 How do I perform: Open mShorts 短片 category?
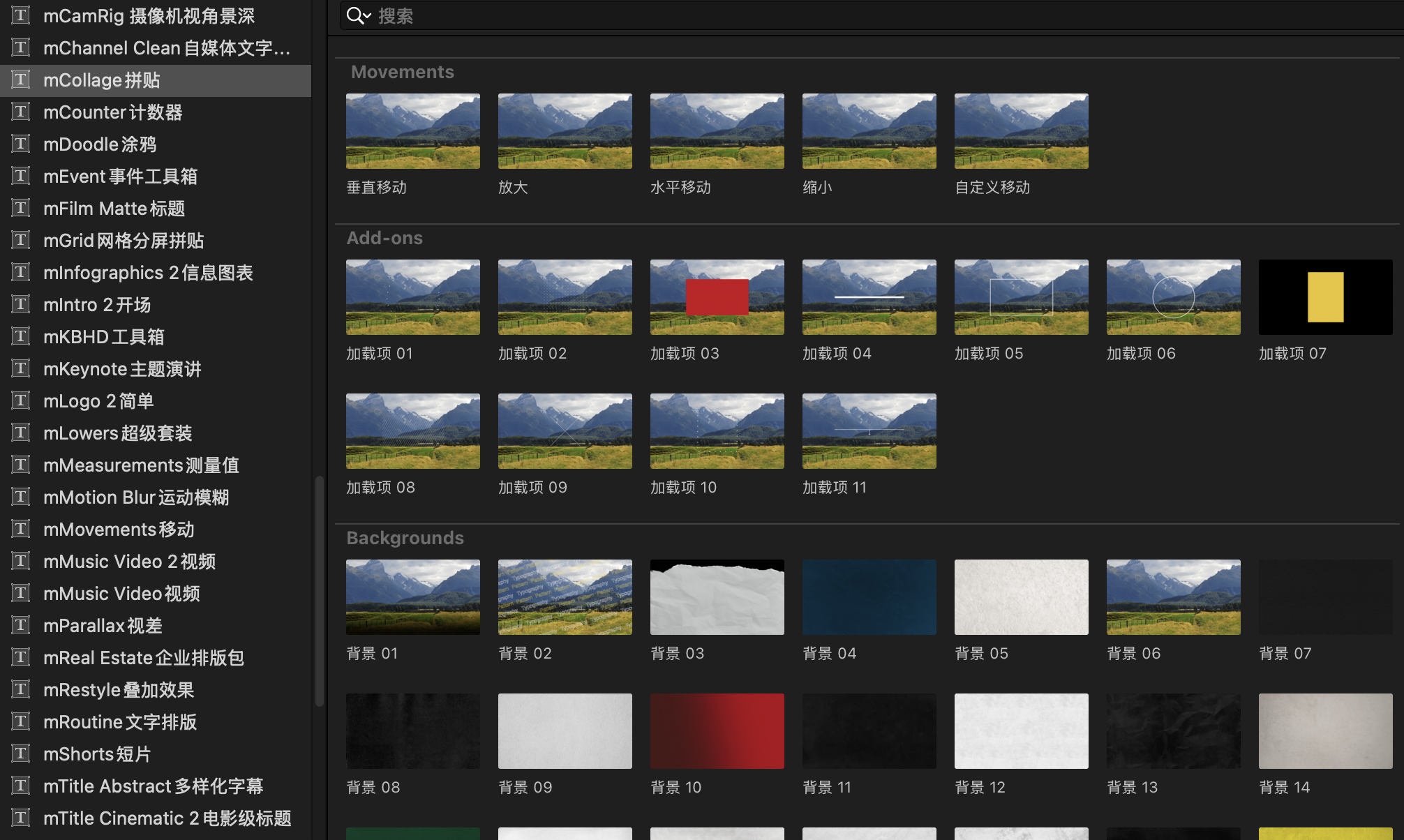tap(156, 754)
